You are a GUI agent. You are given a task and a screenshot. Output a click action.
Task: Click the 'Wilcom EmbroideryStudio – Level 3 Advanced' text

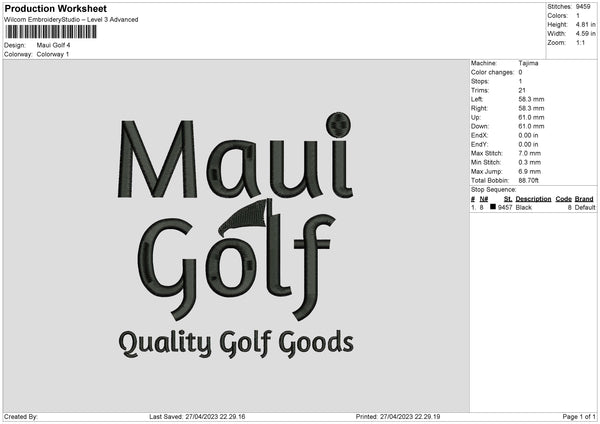(x=71, y=20)
